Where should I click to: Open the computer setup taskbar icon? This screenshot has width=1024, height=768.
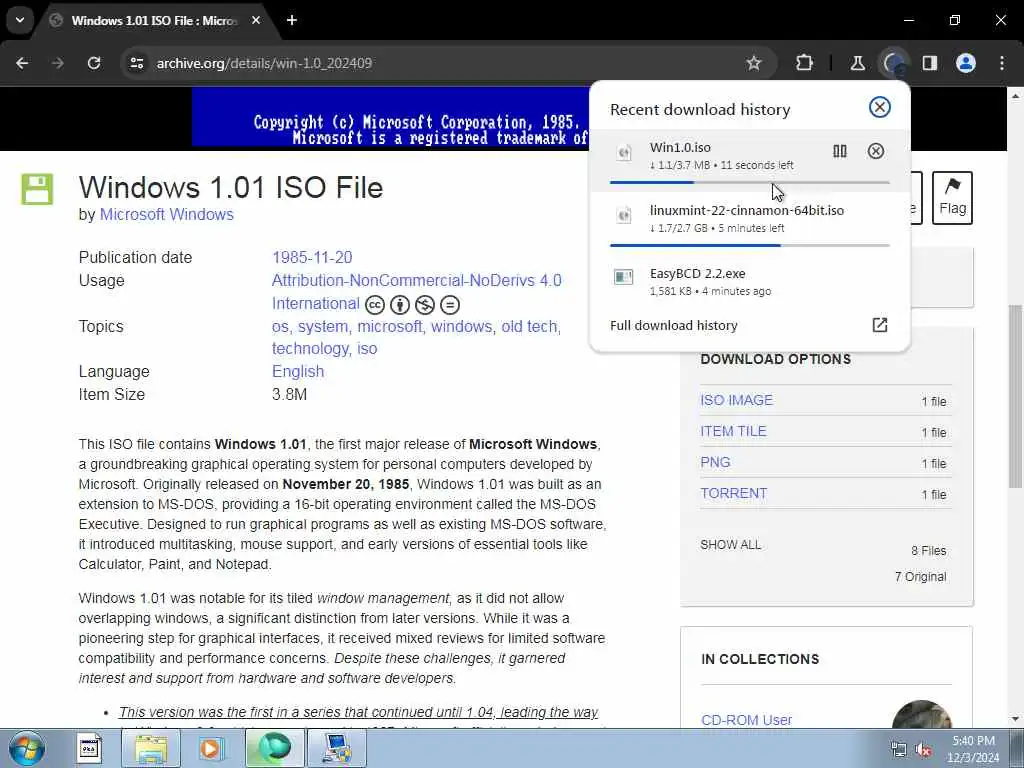coord(337,748)
